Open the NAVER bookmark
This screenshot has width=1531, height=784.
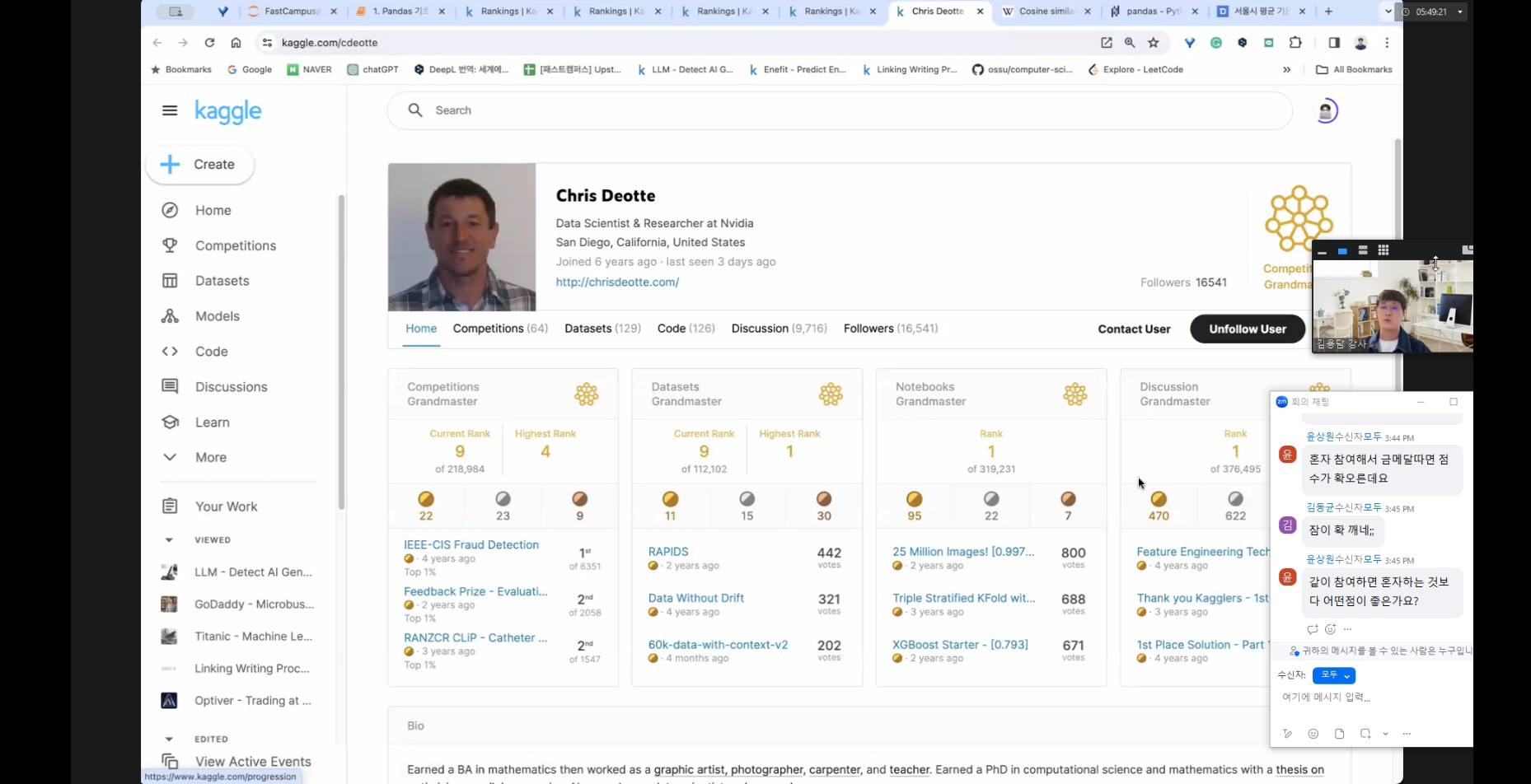(309, 70)
